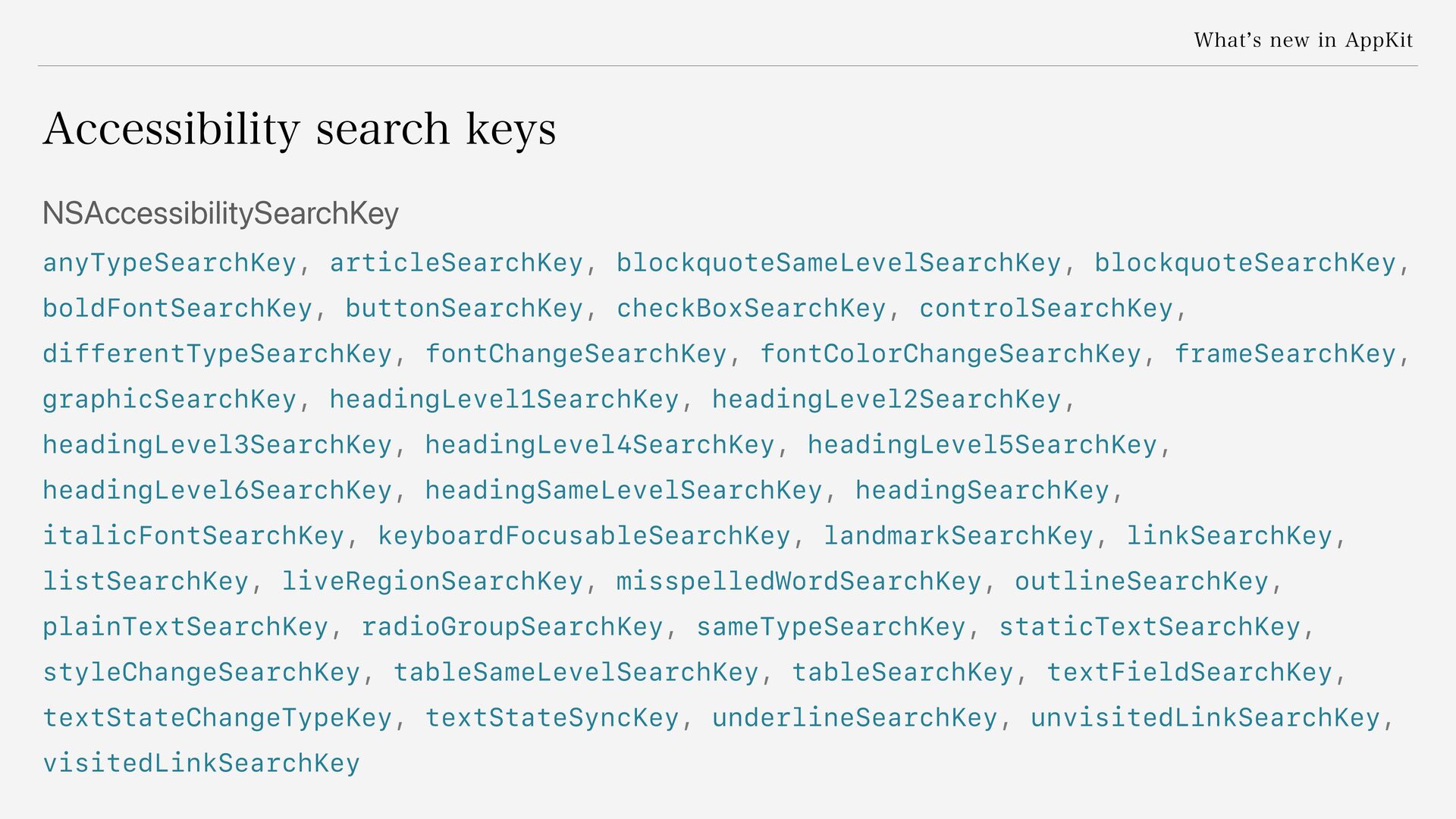Open the textStateSyncKey link
Screen dimensions: 1456x819
tap(551, 718)
